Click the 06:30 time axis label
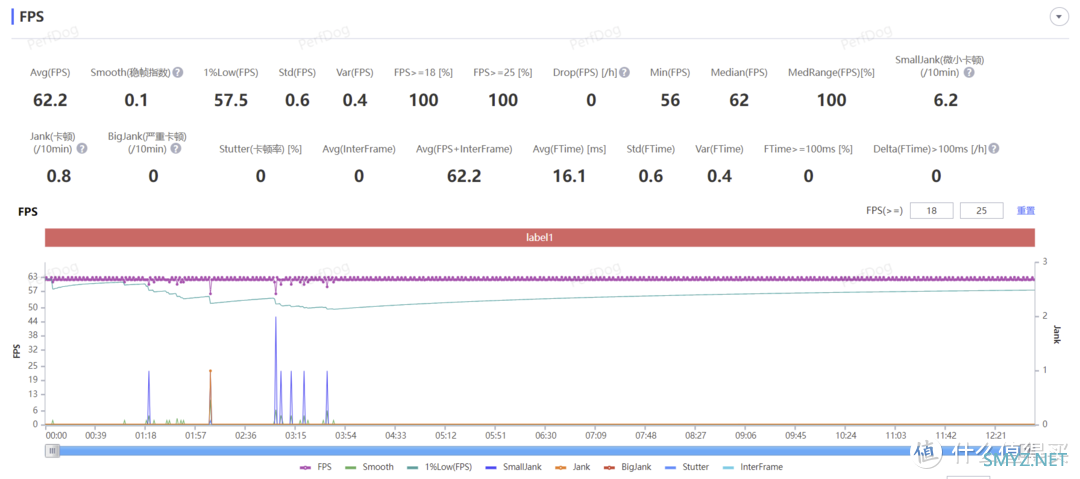The image size is (1080, 479). coord(546,436)
